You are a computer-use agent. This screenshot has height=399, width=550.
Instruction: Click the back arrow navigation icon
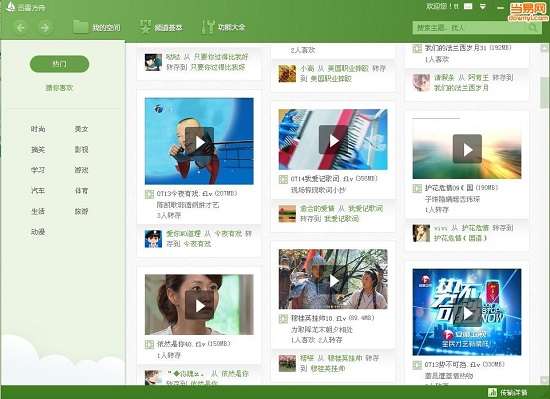coord(20,27)
